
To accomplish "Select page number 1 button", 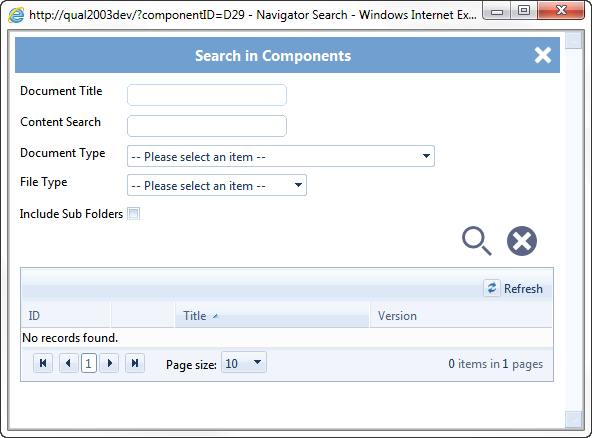I will point(89,363).
